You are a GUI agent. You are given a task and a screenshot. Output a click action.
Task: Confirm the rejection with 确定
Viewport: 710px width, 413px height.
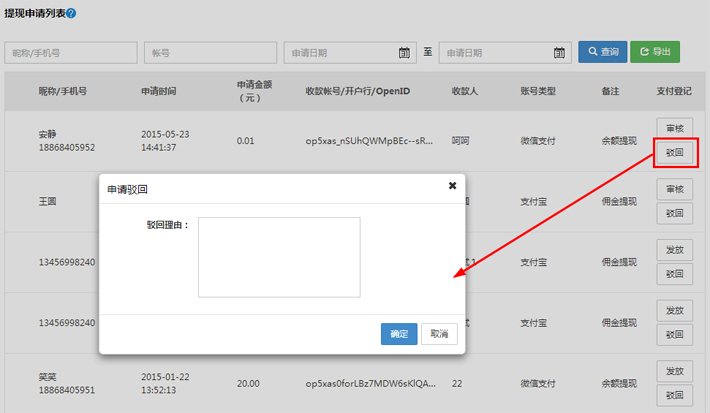click(x=399, y=333)
